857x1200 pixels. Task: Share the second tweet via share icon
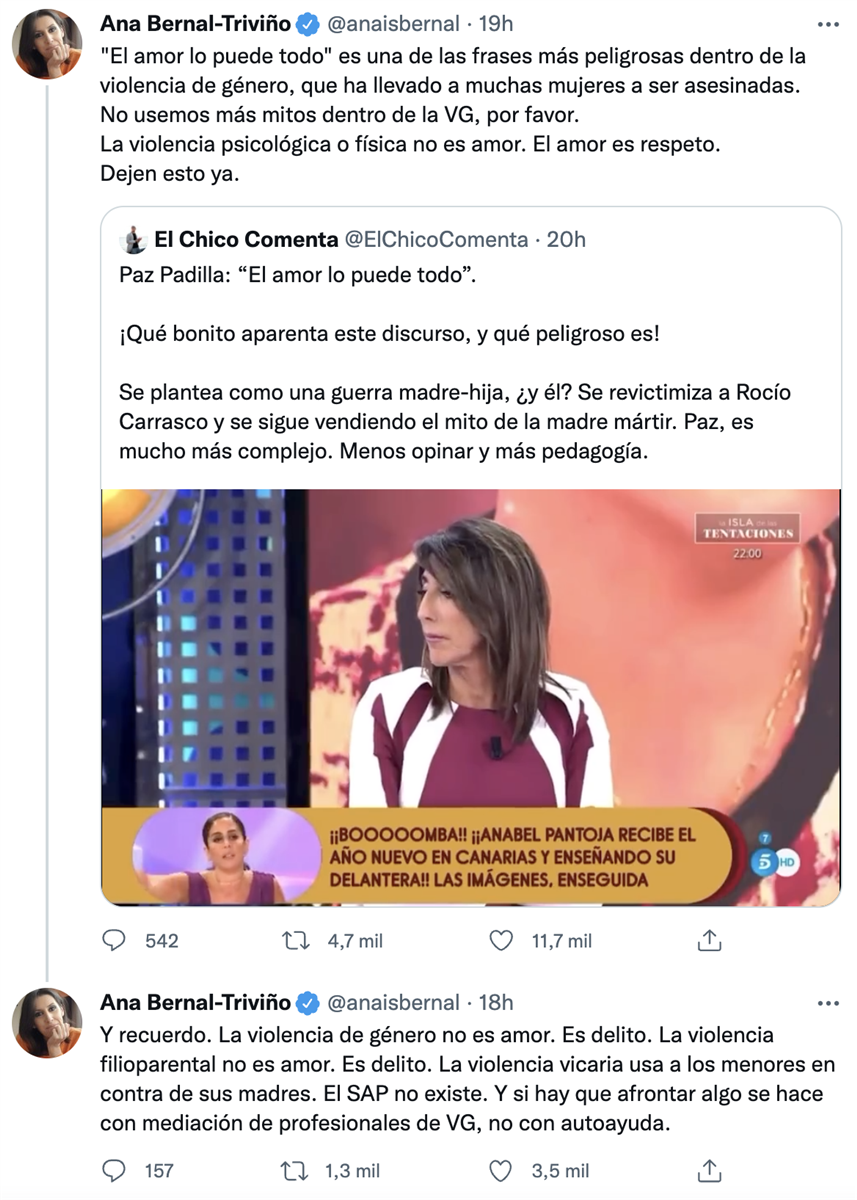click(x=709, y=1170)
